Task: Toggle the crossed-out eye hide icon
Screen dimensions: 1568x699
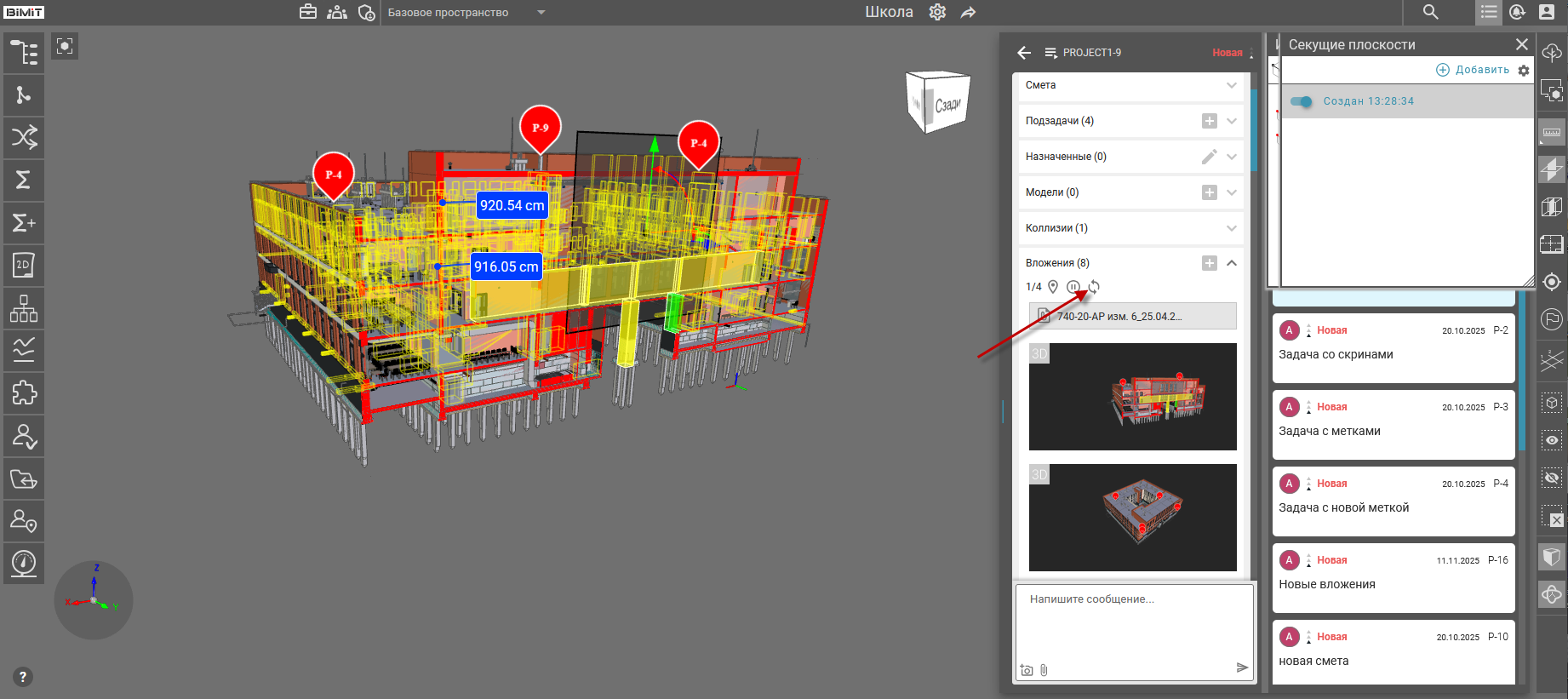Action: [x=1552, y=478]
